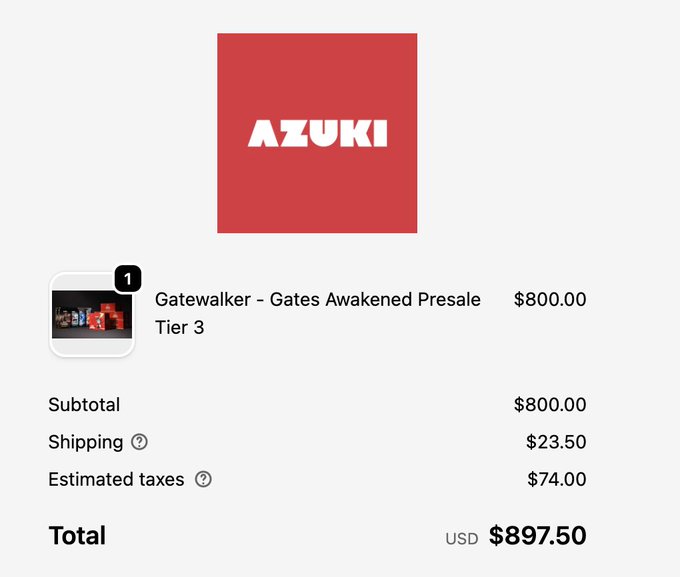
Task: Click the white AZUKI wordmark
Action: (x=317, y=133)
